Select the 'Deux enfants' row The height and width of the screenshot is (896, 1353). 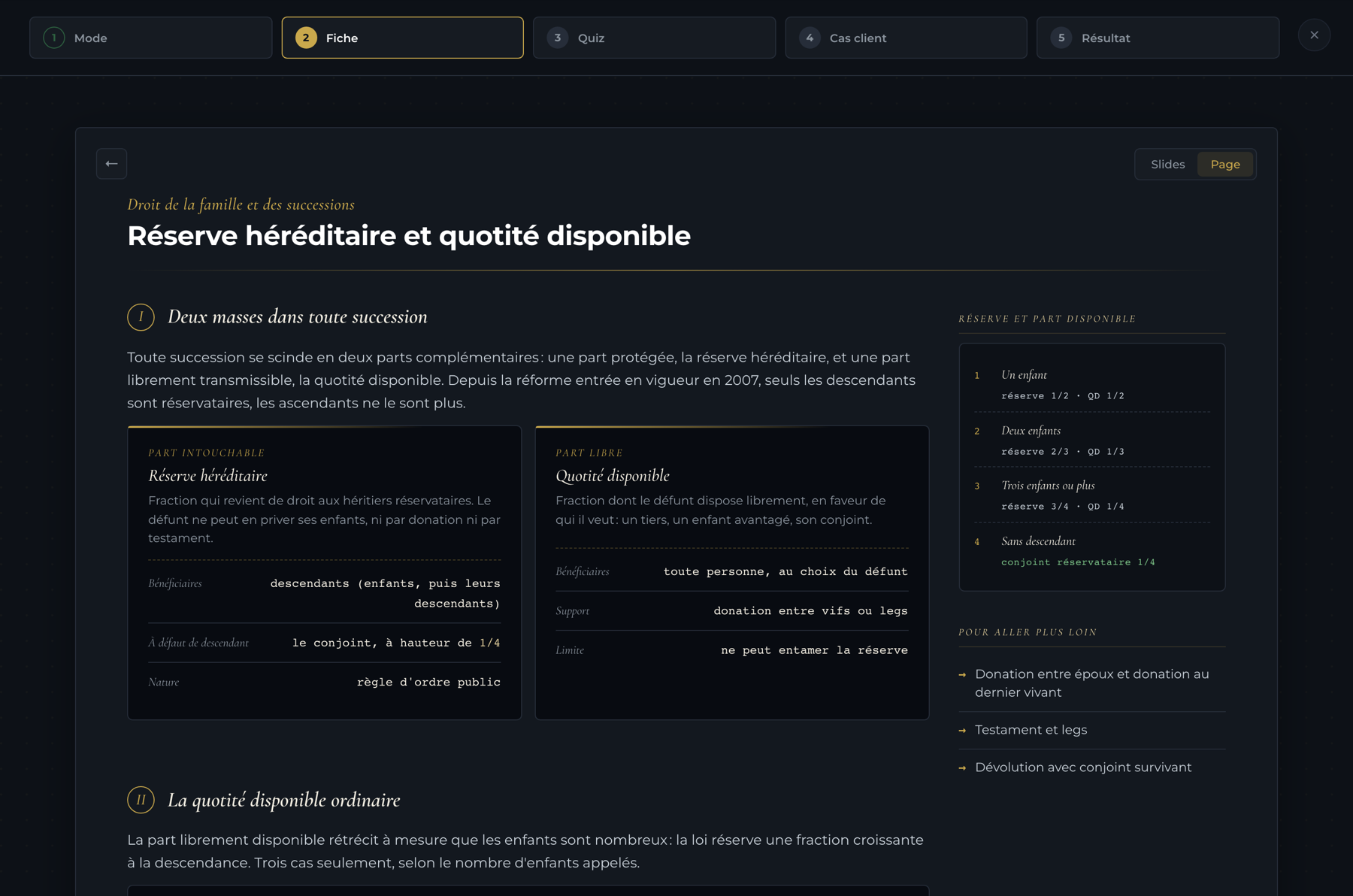pyautogui.click(x=1092, y=440)
